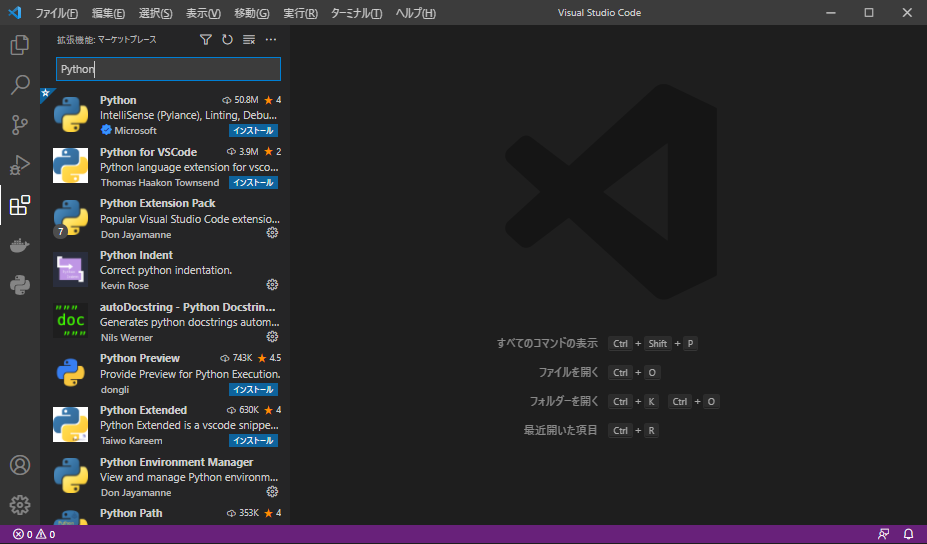
Task: Click the VS Code logo in title bar
Action: [x=15, y=12]
